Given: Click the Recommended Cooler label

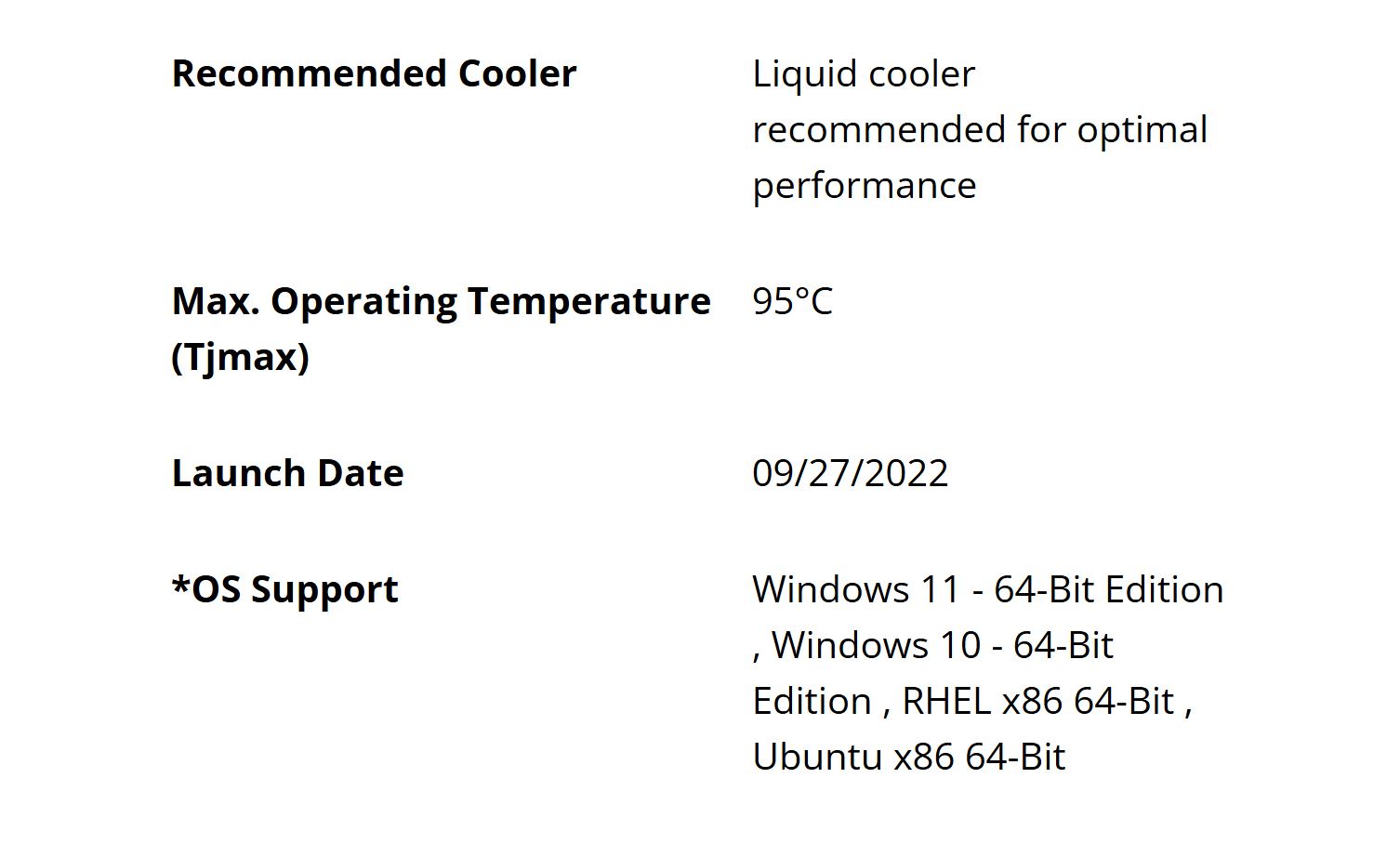Looking at the screenshot, I should [374, 73].
